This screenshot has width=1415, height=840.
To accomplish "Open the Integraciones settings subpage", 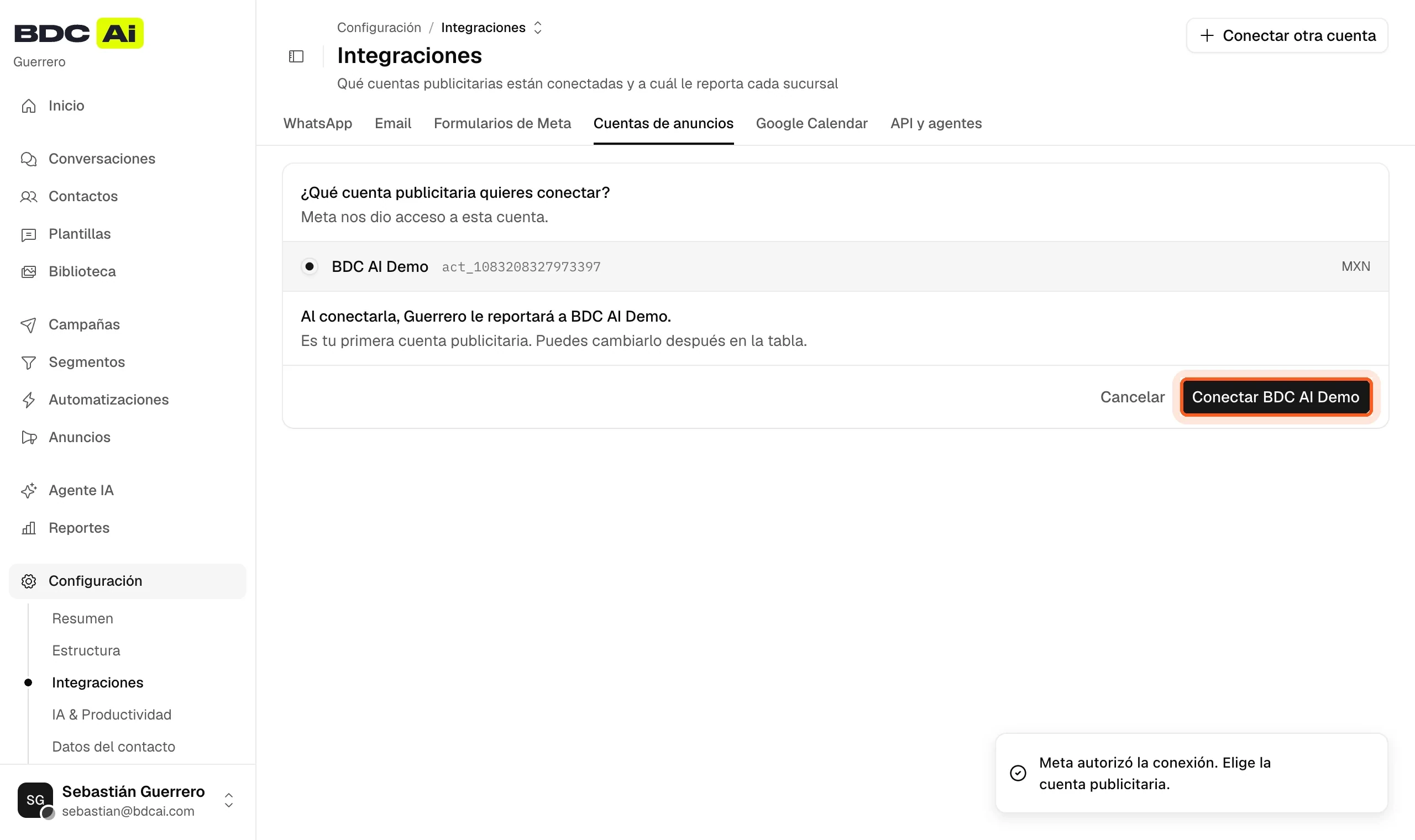I will (97, 683).
